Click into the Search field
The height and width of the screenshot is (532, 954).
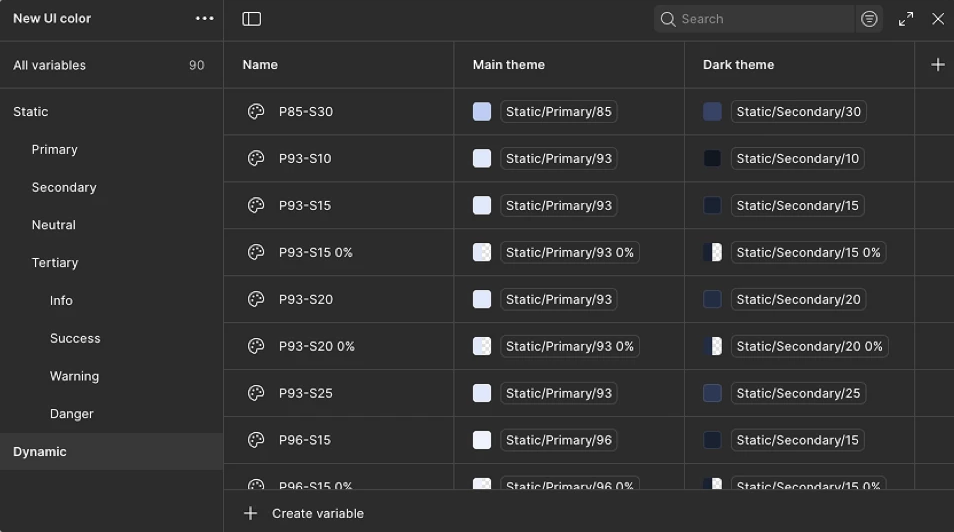[762, 19]
